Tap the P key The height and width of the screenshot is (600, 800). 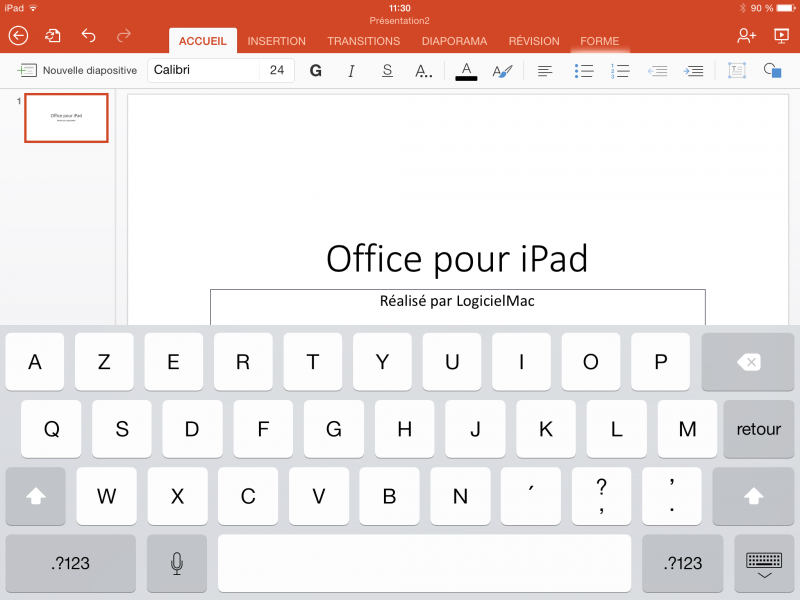[x=661, y=362]
